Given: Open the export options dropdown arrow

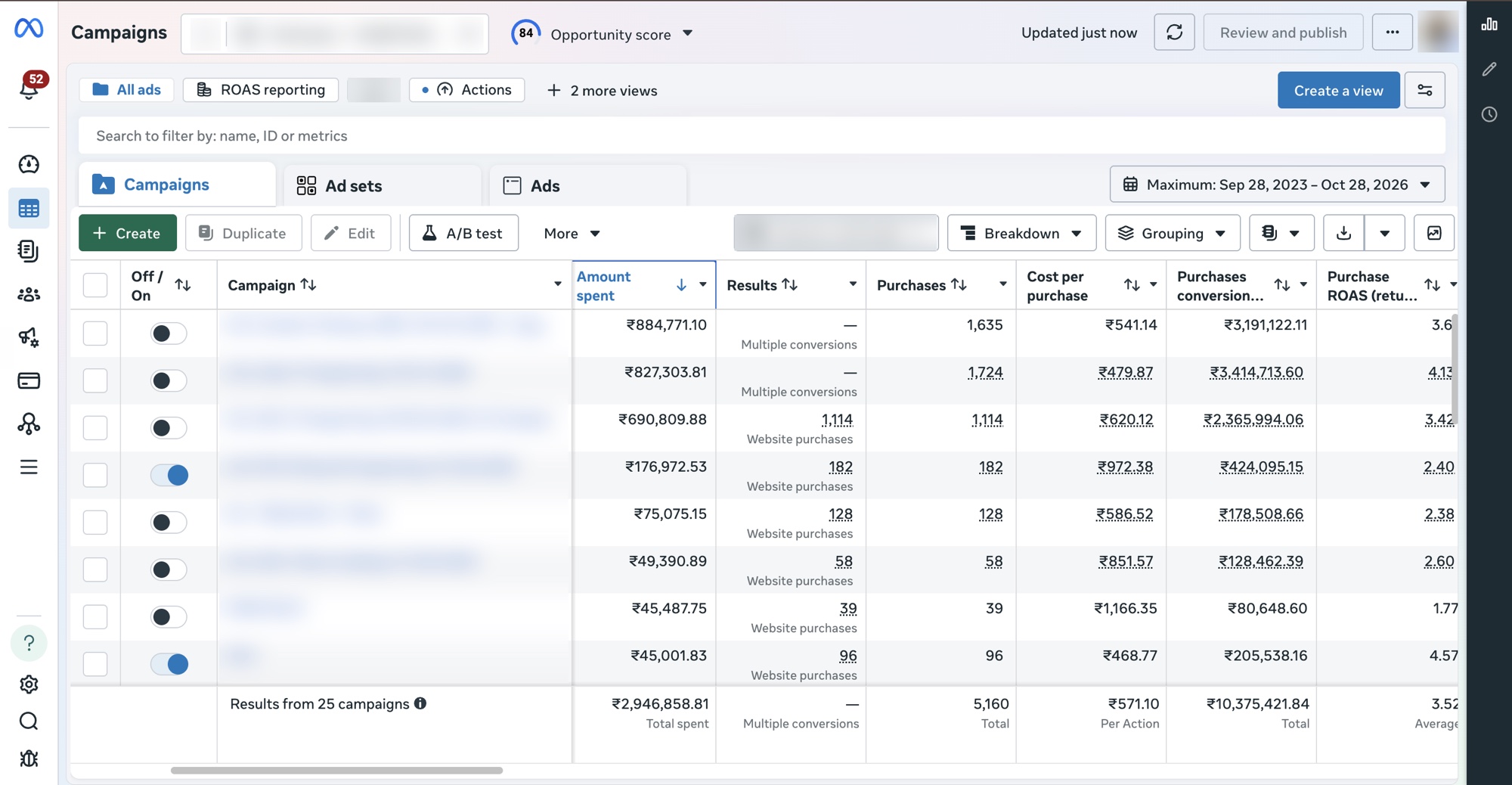Looking at the screenshot, I should [1384, 233].
